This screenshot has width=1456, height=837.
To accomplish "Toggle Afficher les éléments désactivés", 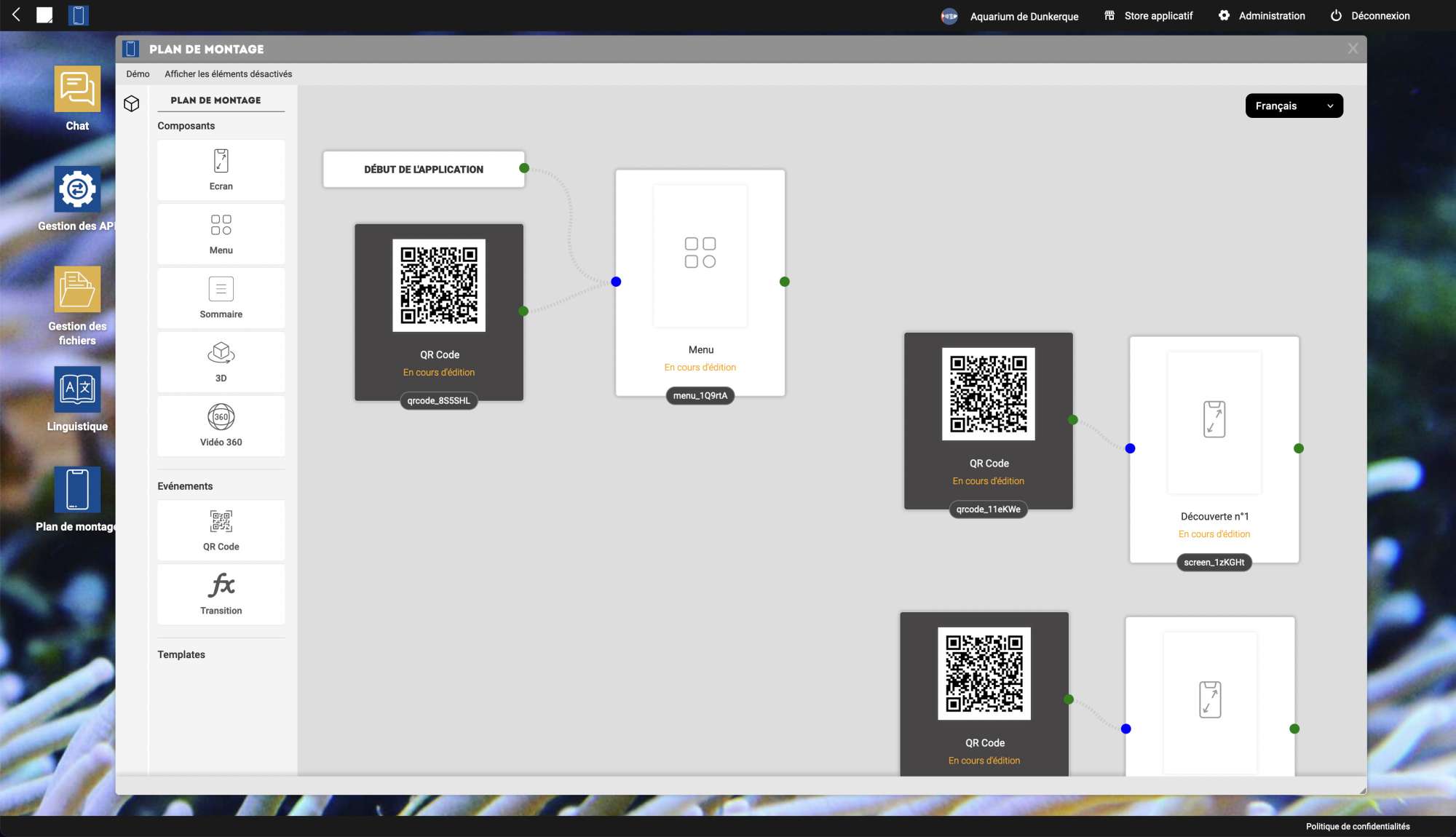I will click(x=228, y=74).
